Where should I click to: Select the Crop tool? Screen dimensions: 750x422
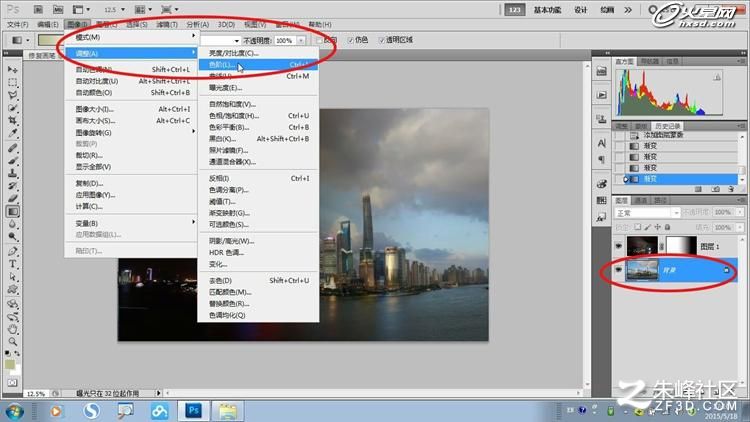12,120
